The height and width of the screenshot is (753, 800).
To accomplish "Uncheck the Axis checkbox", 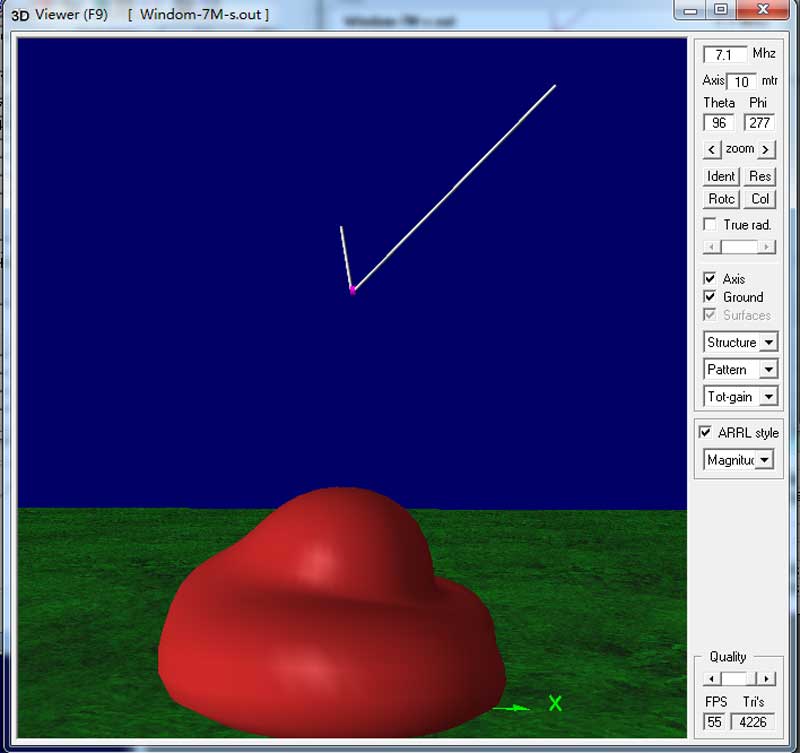I will pos(710,279).
